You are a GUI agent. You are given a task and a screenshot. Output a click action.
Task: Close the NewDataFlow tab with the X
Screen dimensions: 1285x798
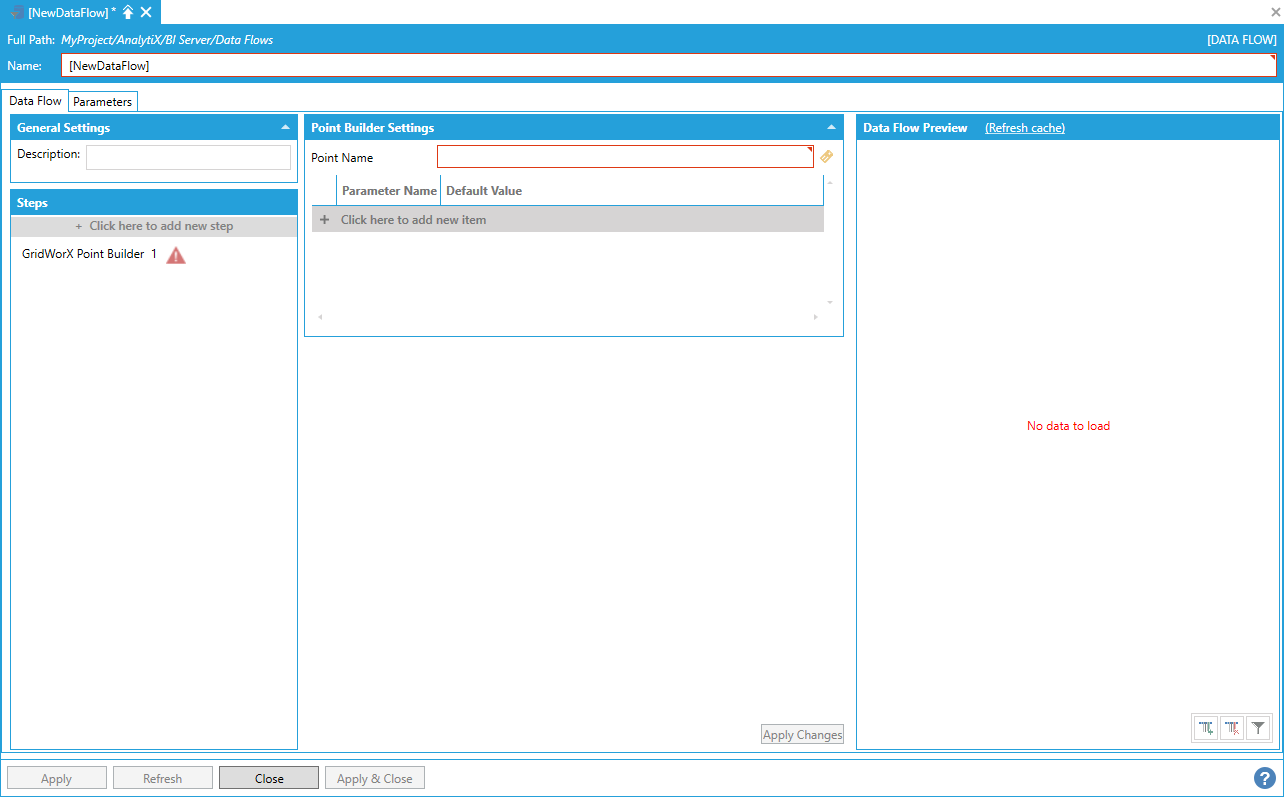pyautogui.click(x=146, y=12)
